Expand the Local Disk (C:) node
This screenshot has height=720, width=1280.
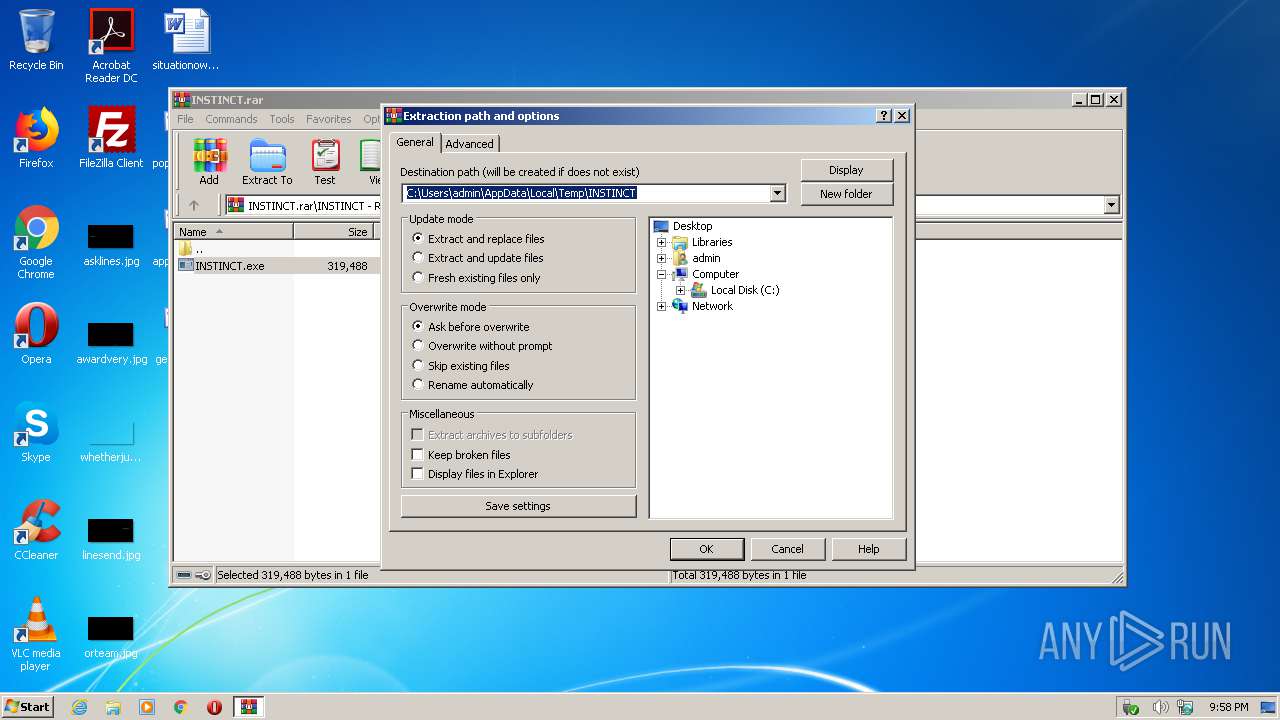tap(680, 290)
